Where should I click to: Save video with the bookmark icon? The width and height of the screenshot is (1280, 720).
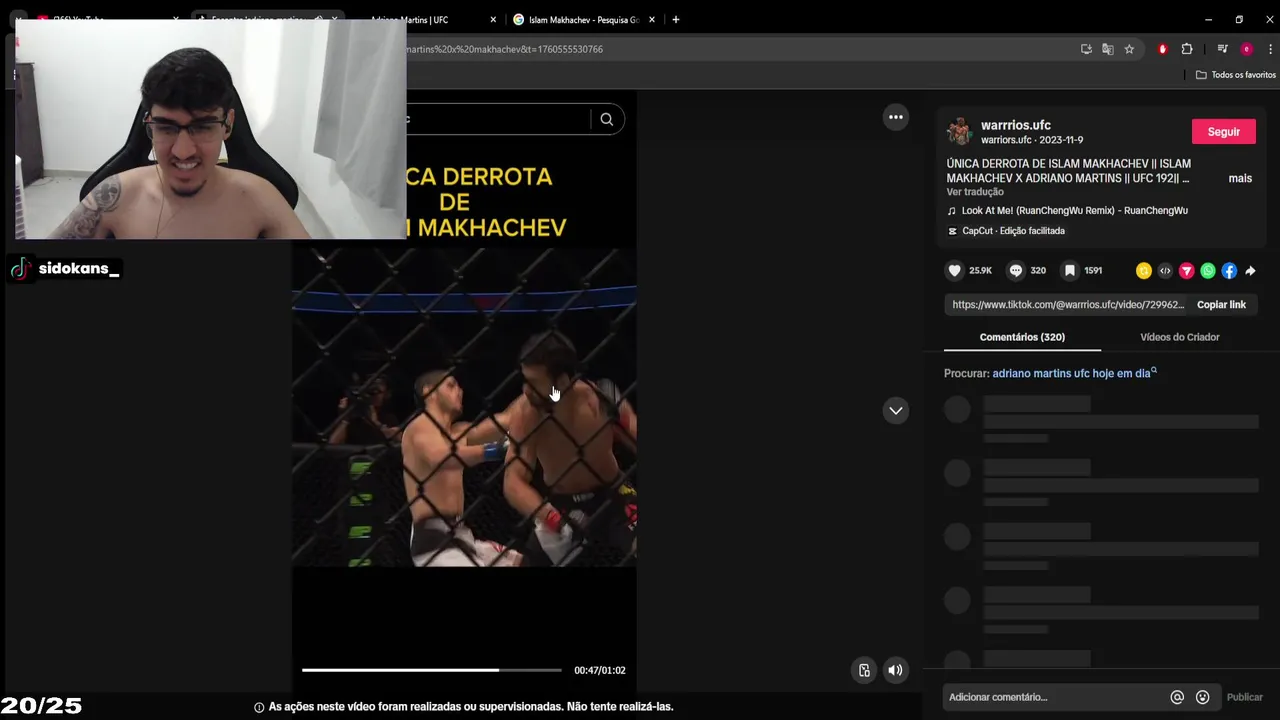tap(1069, 271)
